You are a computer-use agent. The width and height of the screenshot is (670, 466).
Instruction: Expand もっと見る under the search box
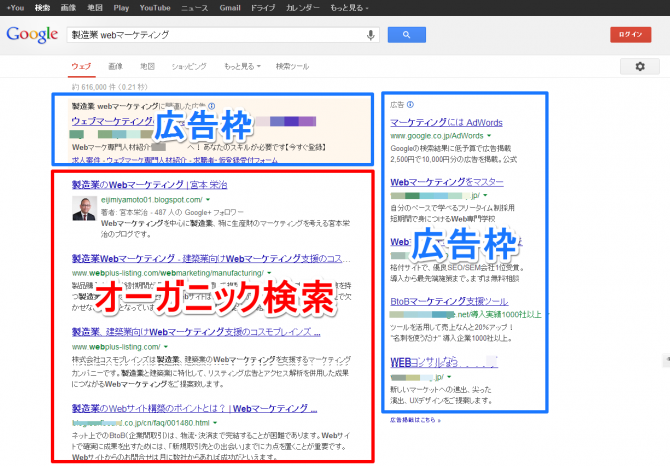(x=242, y=66)
